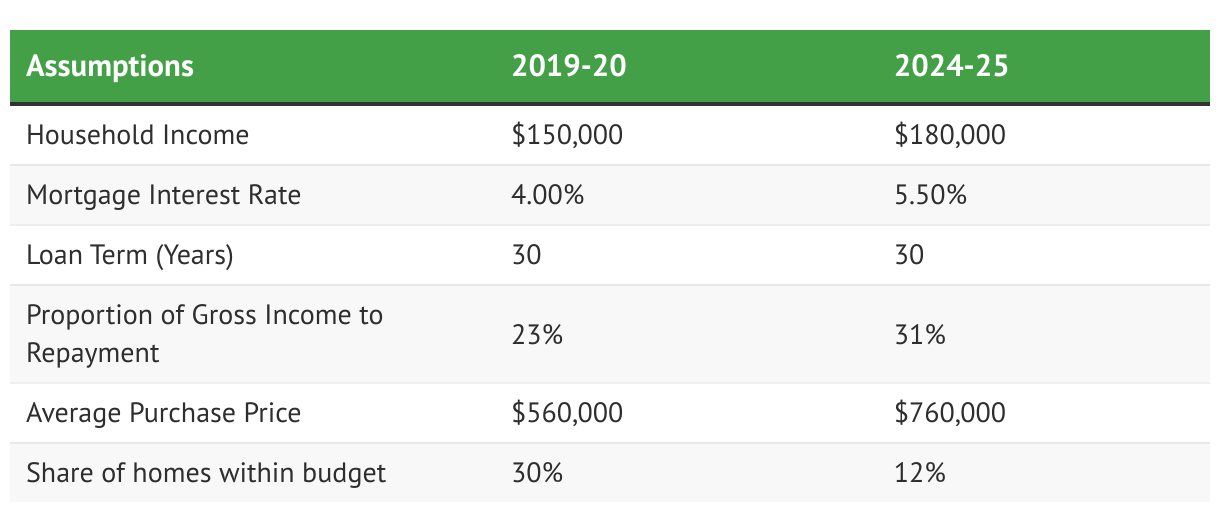The width and height of the screenshot is (1220, 512).
Task: Select the Household Income row label
Action: click(x=138, y=134)
